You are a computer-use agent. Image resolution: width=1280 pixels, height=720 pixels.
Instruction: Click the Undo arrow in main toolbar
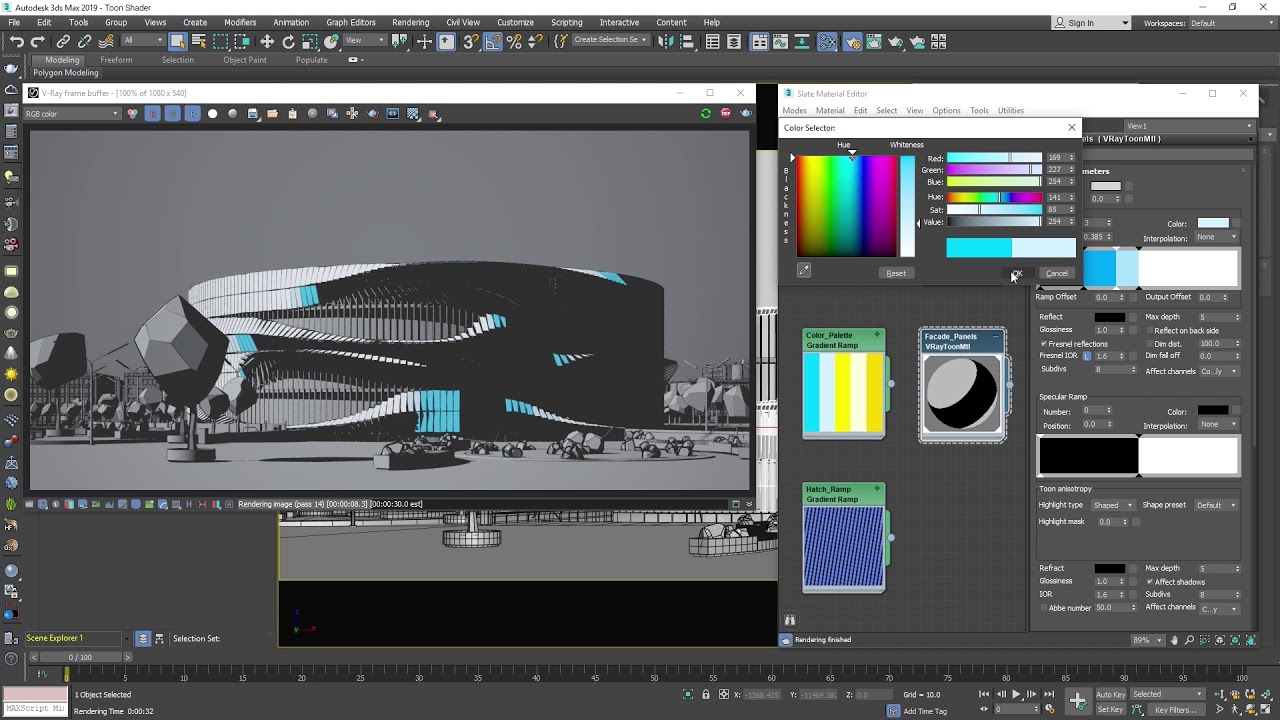pyautogui.click(x=17, y=42)
